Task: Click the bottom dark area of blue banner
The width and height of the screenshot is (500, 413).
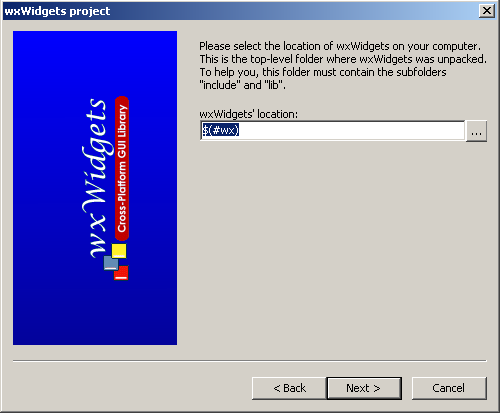Action: coord(95,320)
